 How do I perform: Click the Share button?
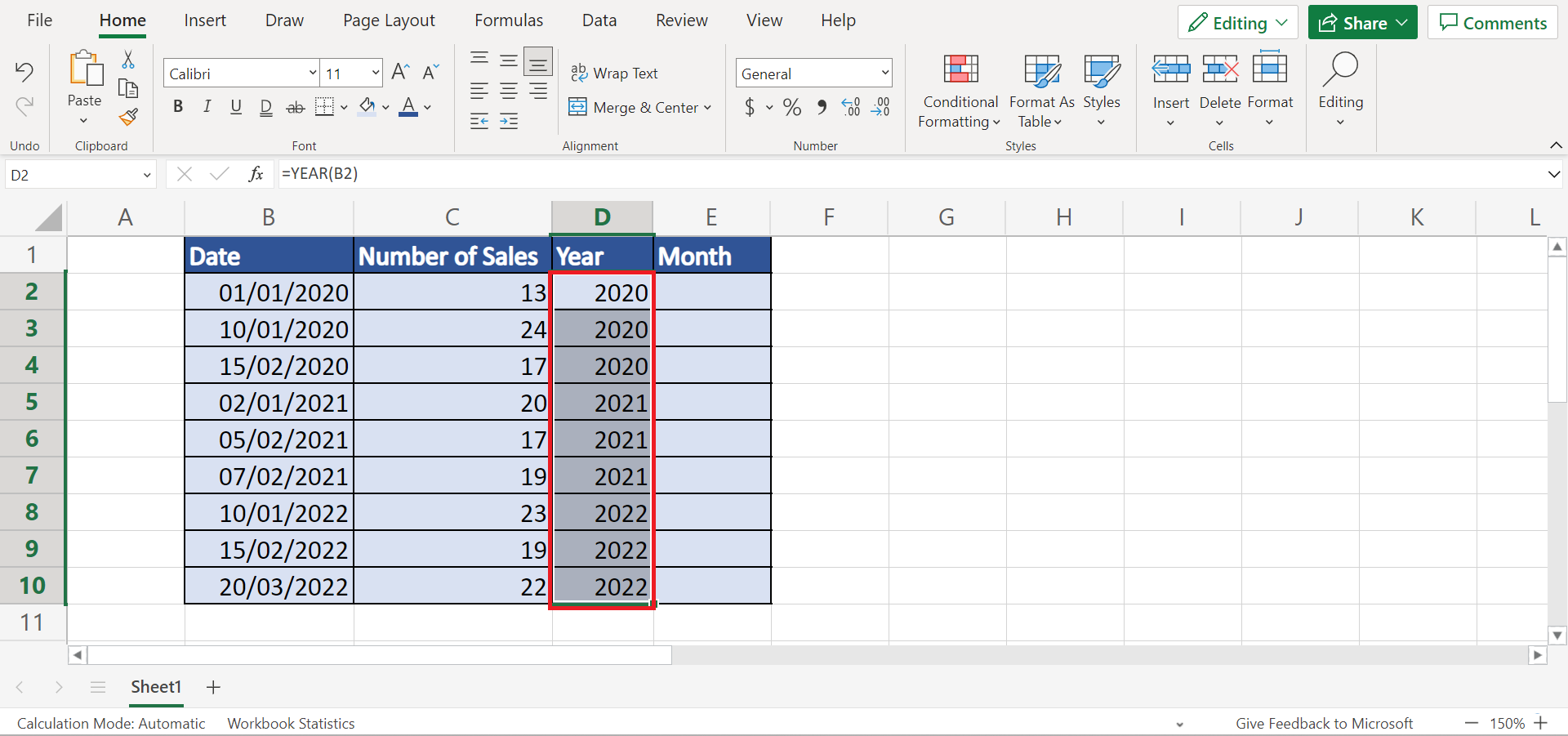point(1361,22)
